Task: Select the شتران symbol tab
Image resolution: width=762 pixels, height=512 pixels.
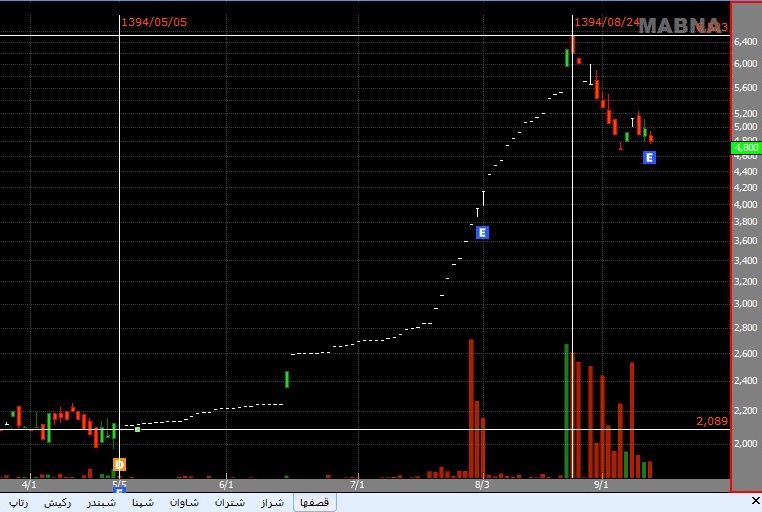Action: [229, 502]
